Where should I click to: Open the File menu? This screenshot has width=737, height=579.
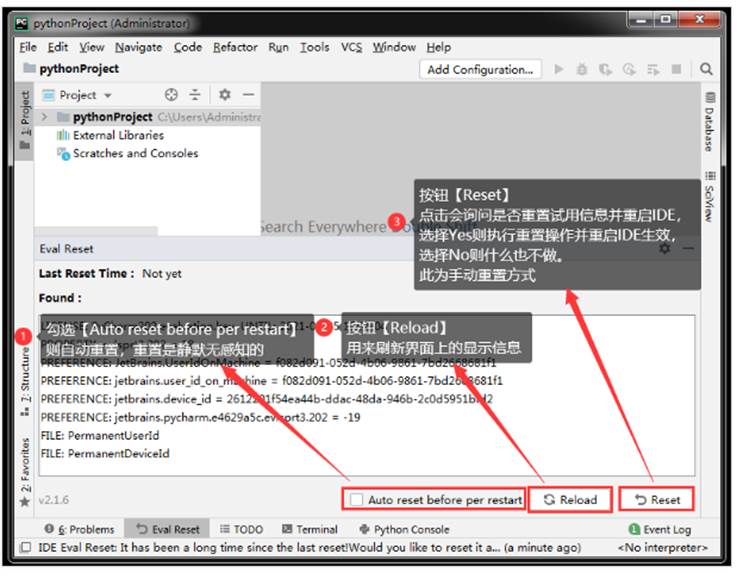click(x=28, y=47)
